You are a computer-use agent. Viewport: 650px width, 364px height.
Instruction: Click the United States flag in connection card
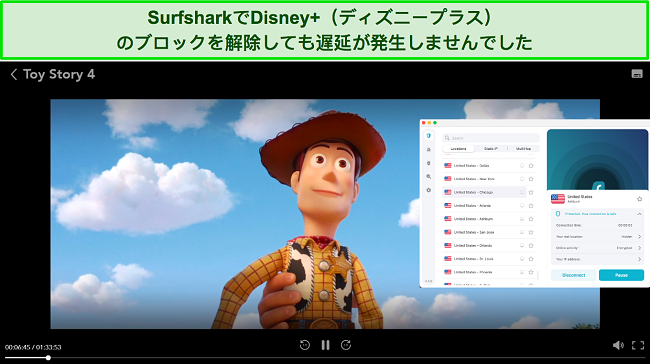[x=558, y=199]
